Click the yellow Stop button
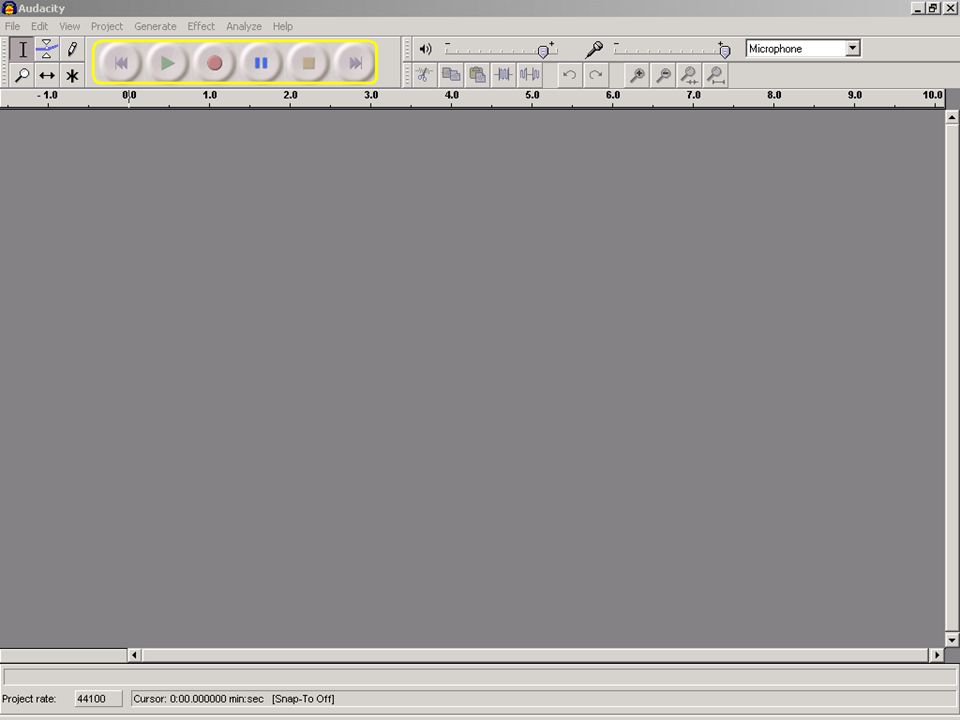Image resolution: width=960 pixels, height=720 pixels. click(309, 62)
